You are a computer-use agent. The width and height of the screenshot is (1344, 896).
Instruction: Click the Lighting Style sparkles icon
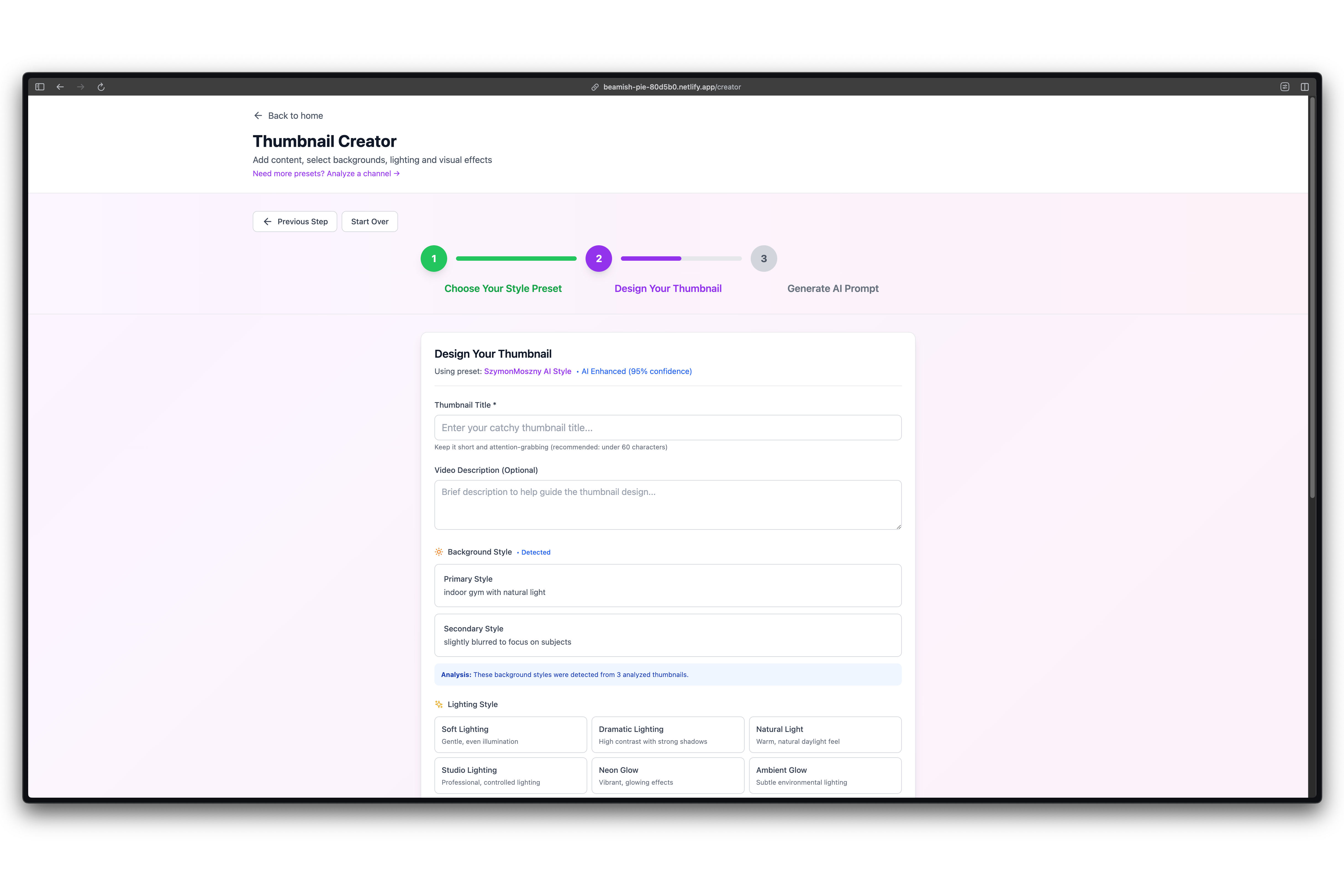click(439, 704)
